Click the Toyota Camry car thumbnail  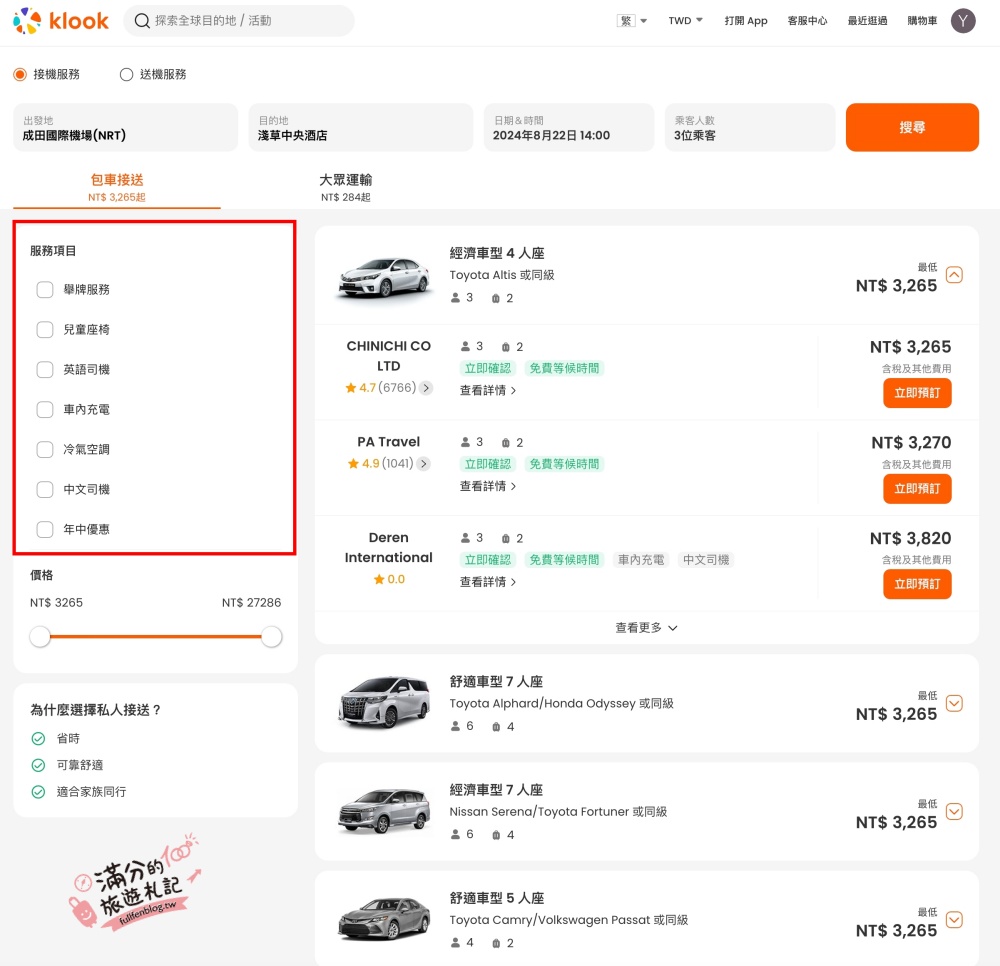385,919
